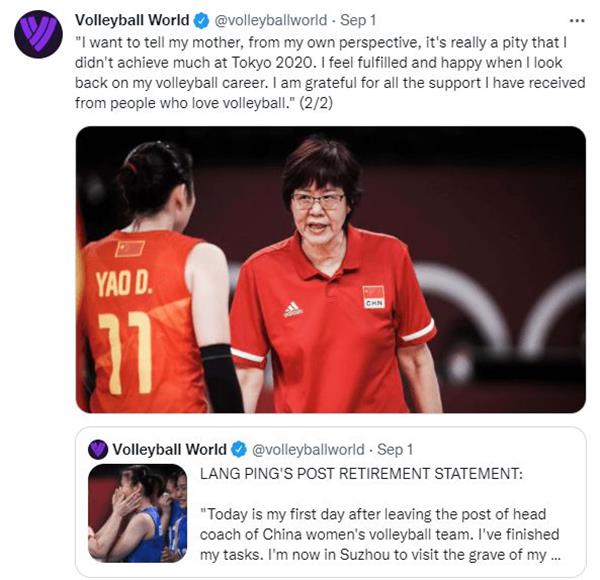Viewport: 600px width, 580px height.
Task: Click the main tweet text about Tokyo 2020
Action: point(330,73)
